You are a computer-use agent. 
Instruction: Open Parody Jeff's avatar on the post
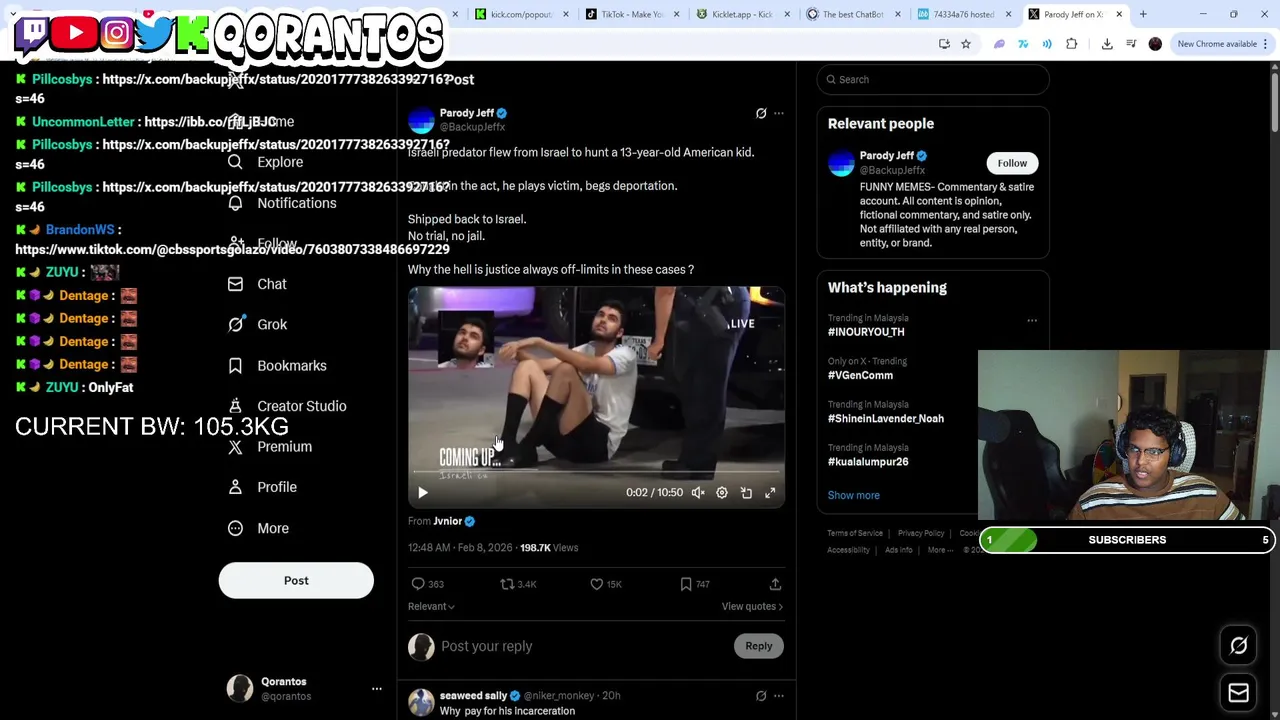coord(421,120)
